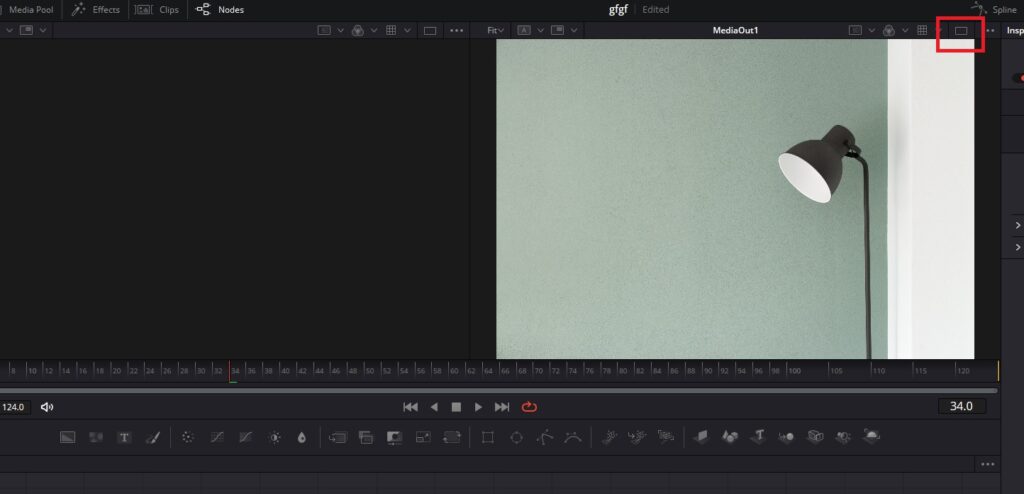Toggle the red Inspector enable switch
The width and height of the screenshot is (1024, 494).
coord(1018,78)
